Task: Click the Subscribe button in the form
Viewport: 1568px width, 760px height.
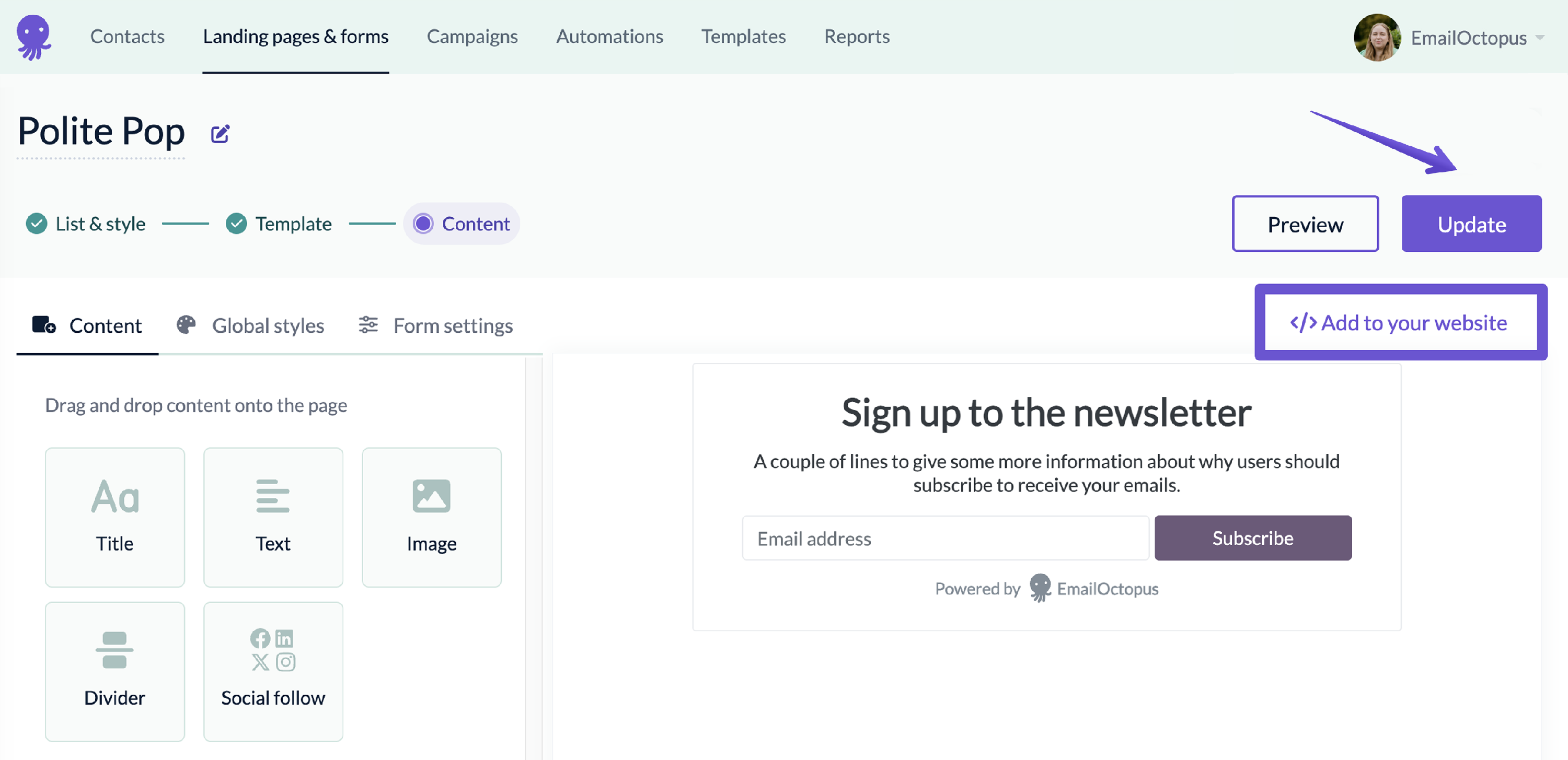Action: (1253, 538)
